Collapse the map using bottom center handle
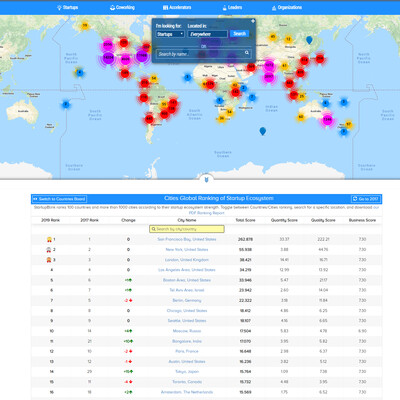The width and height of the screenshot is (400, 400). point(207,179)
